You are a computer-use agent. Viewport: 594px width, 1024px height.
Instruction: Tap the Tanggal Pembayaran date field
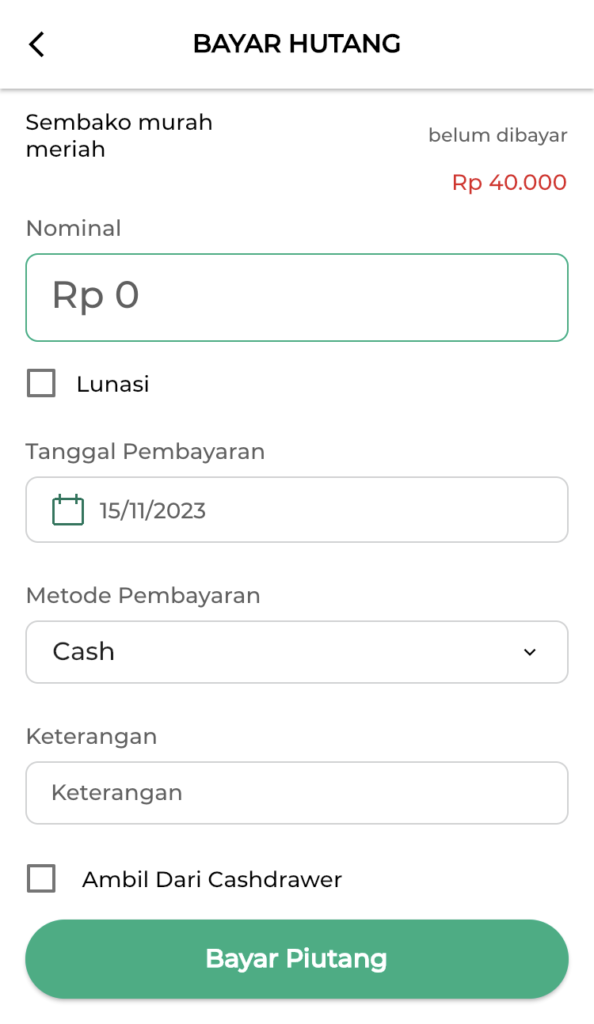pyautogui.click(x=296, y=509)
